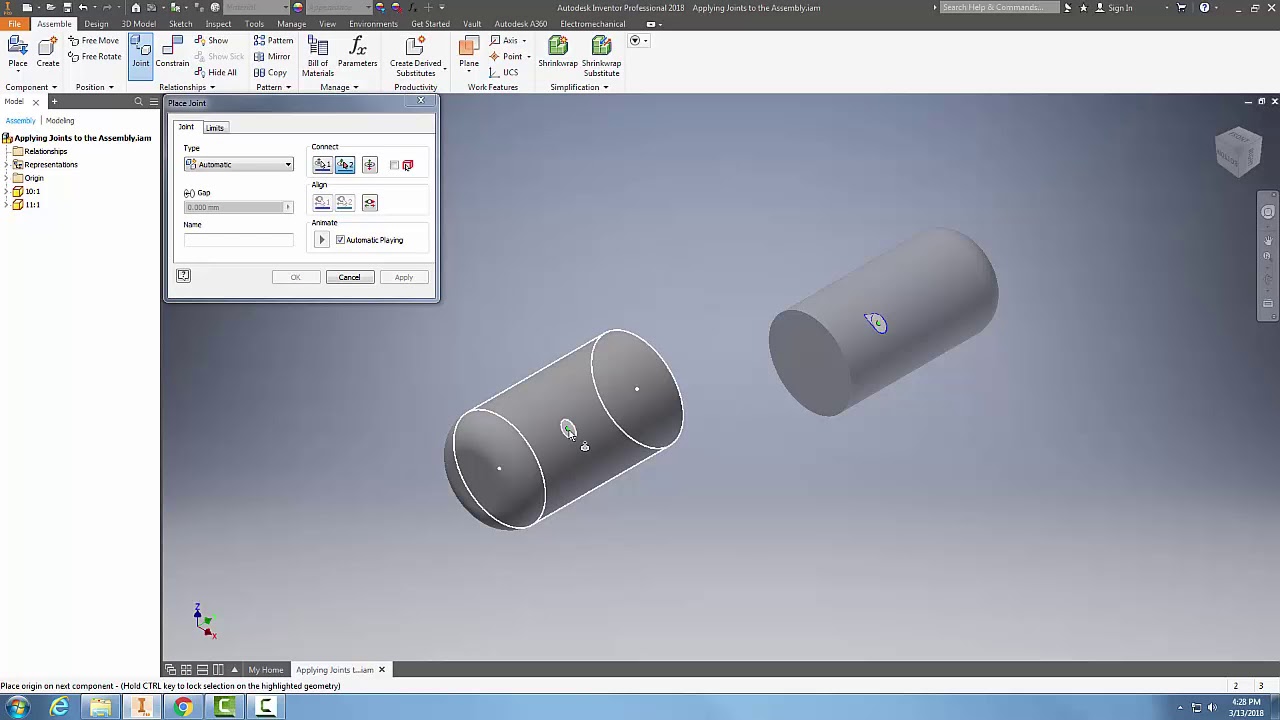The image size is (1280, 720).
Task: Toggle Automatic Playing checkbox
Action: point(340,240)
